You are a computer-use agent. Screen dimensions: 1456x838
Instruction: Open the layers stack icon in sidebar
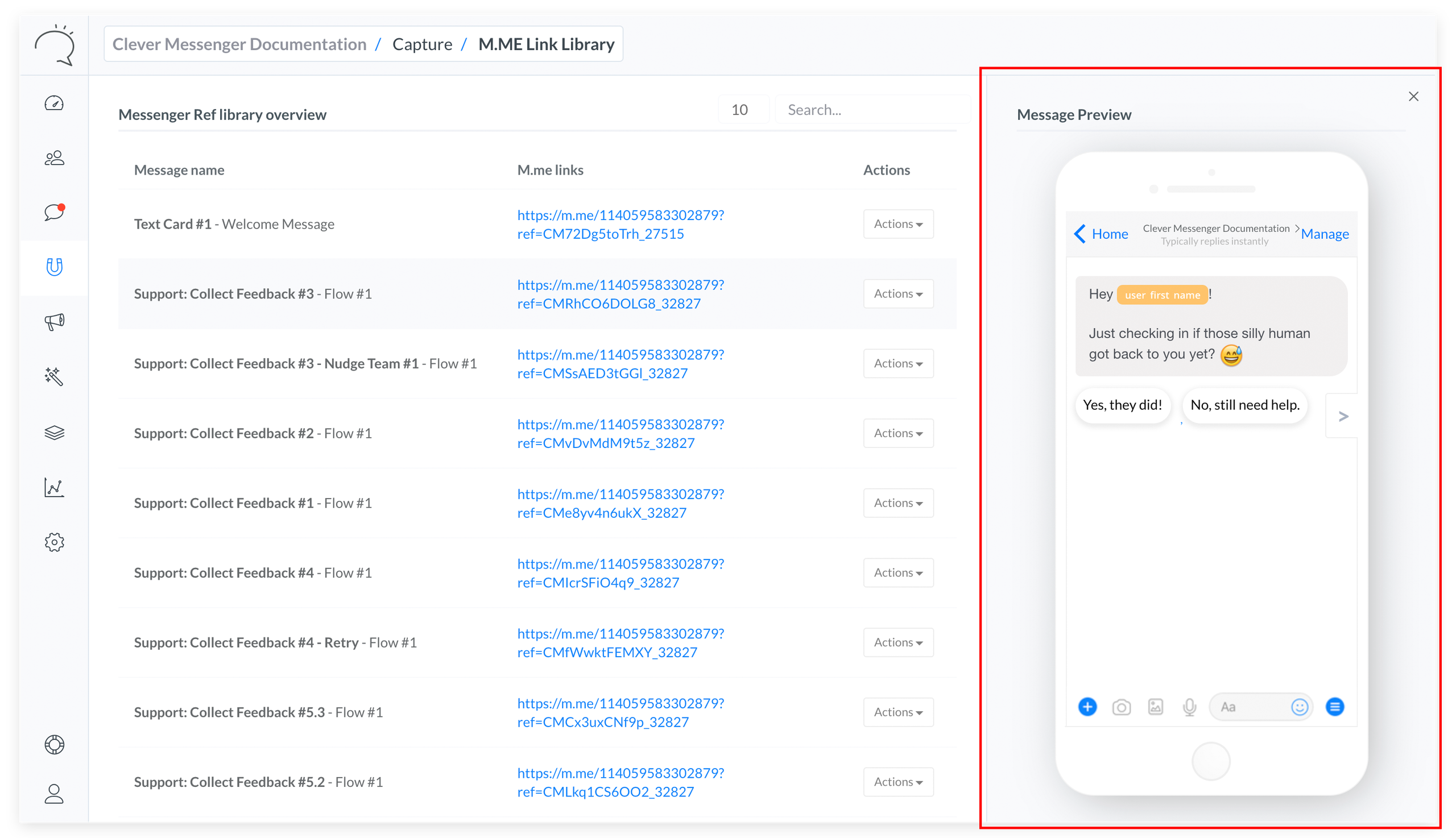tap(54, 432)
